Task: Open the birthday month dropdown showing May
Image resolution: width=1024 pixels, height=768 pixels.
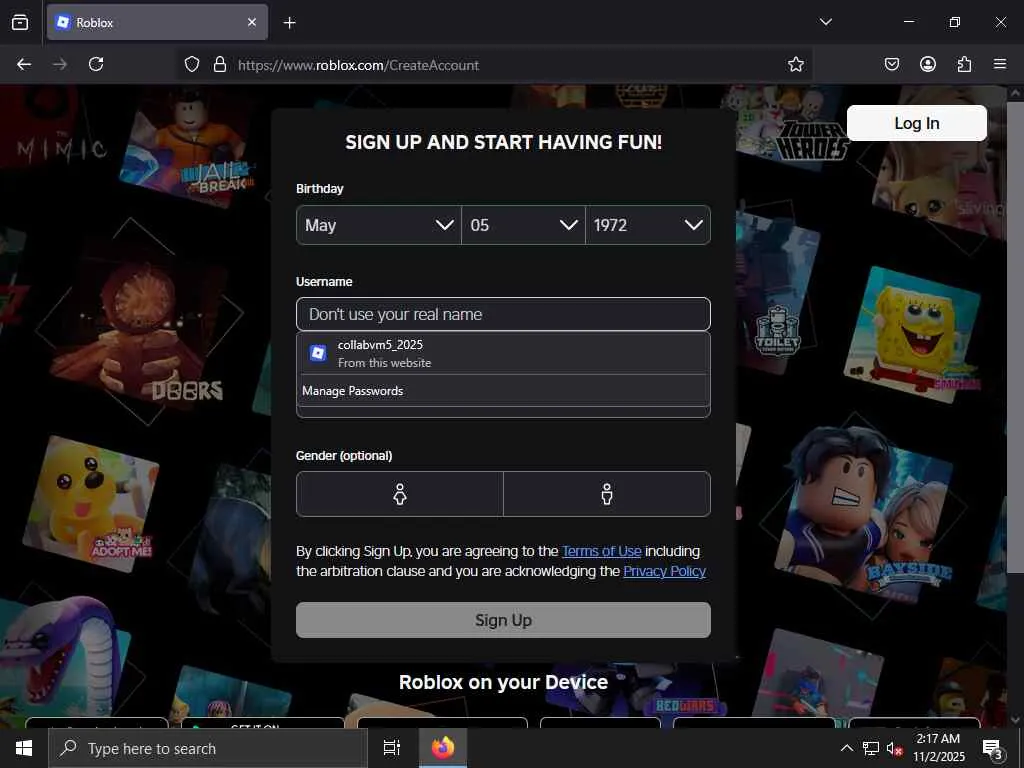Action: [379, 225]
